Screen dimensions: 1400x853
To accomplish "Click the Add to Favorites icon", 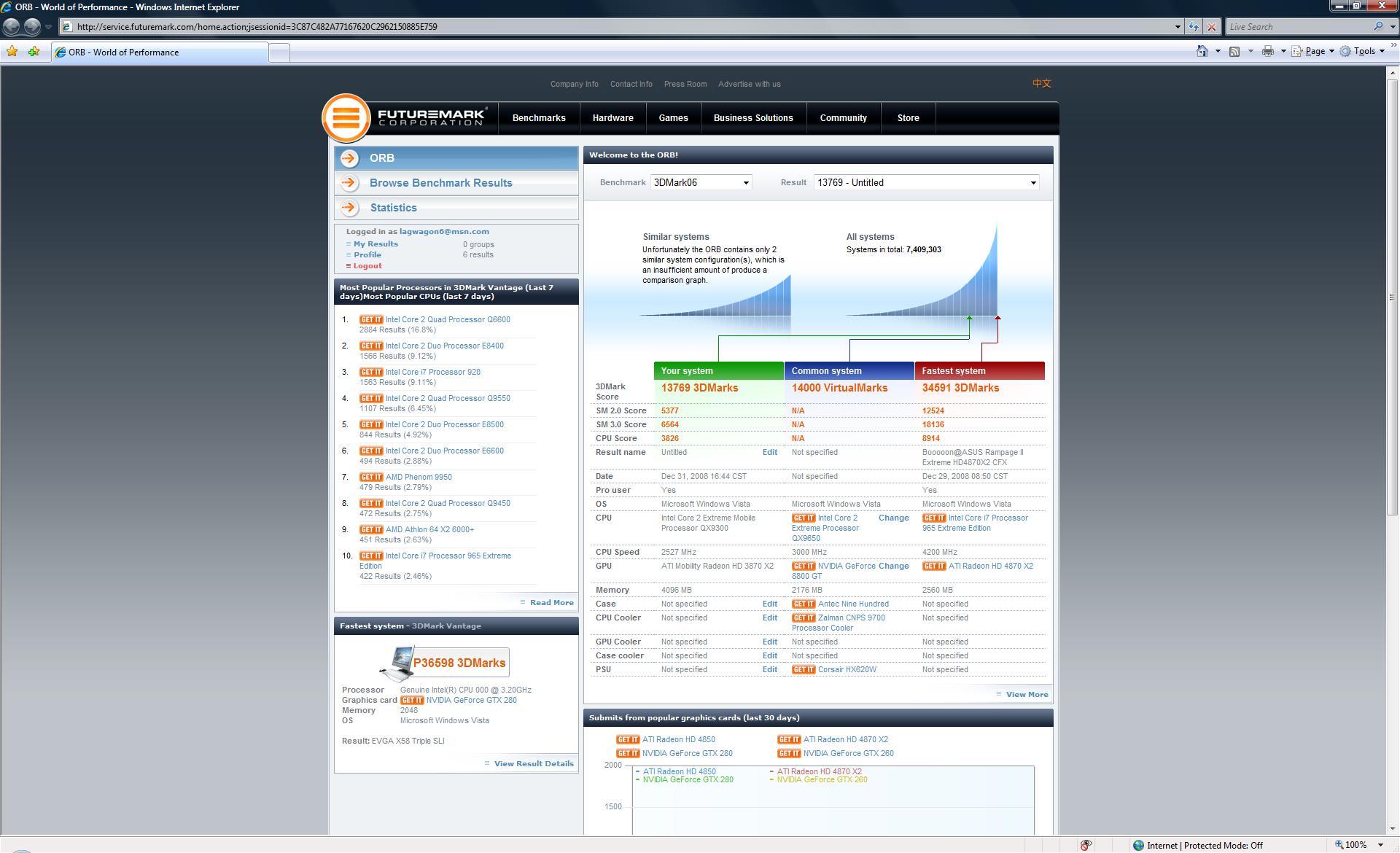I will (34, 52).
